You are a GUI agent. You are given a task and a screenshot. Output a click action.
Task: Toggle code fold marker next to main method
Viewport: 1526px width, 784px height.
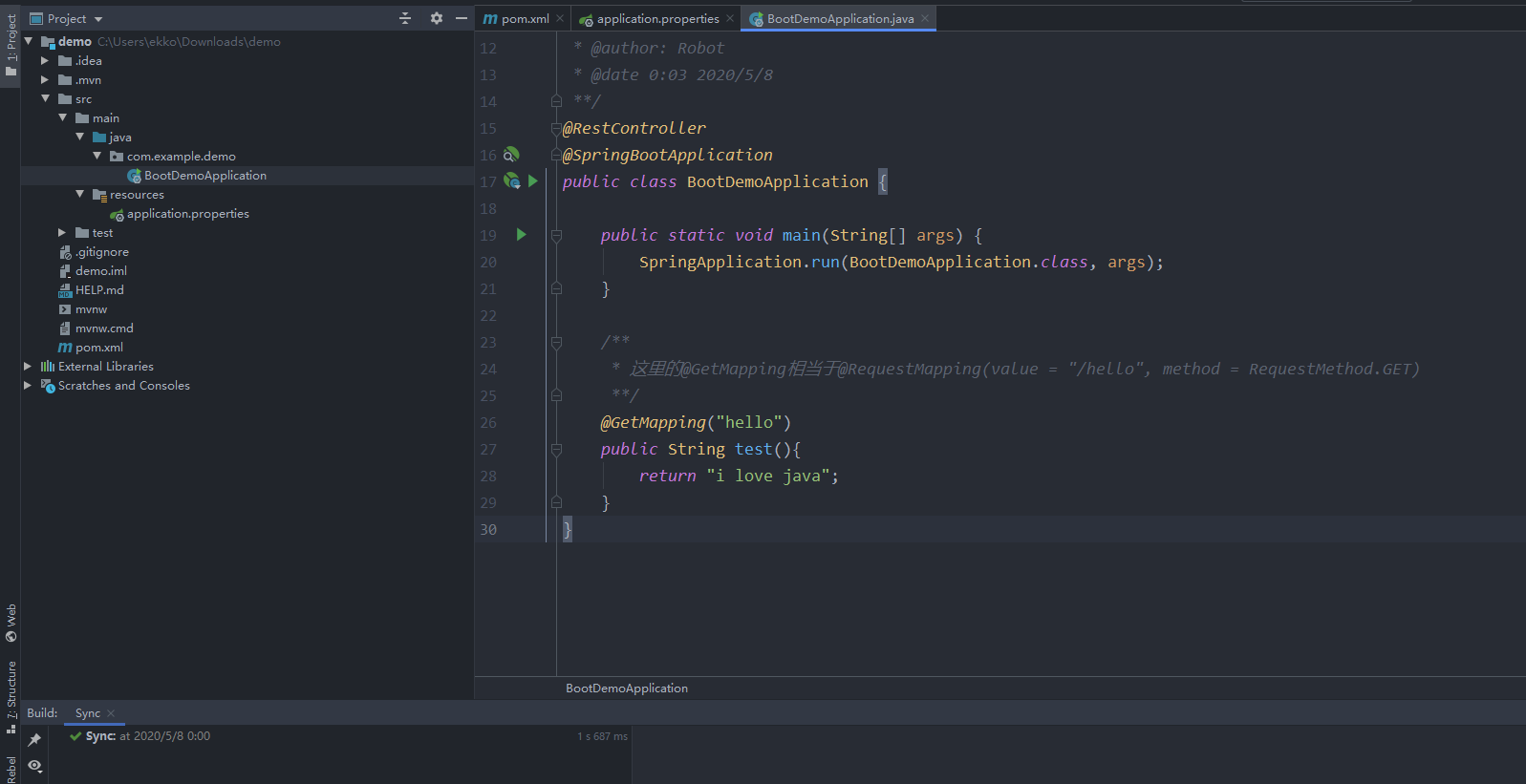(556, 235)
